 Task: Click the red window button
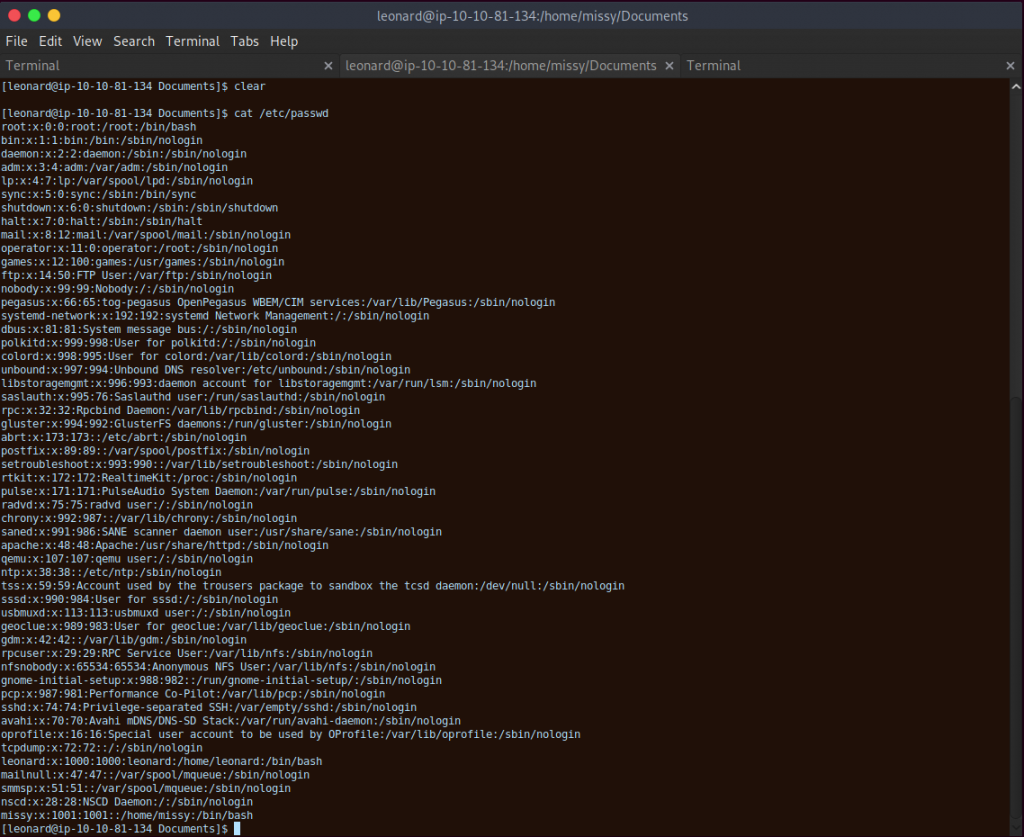(14, 16)
